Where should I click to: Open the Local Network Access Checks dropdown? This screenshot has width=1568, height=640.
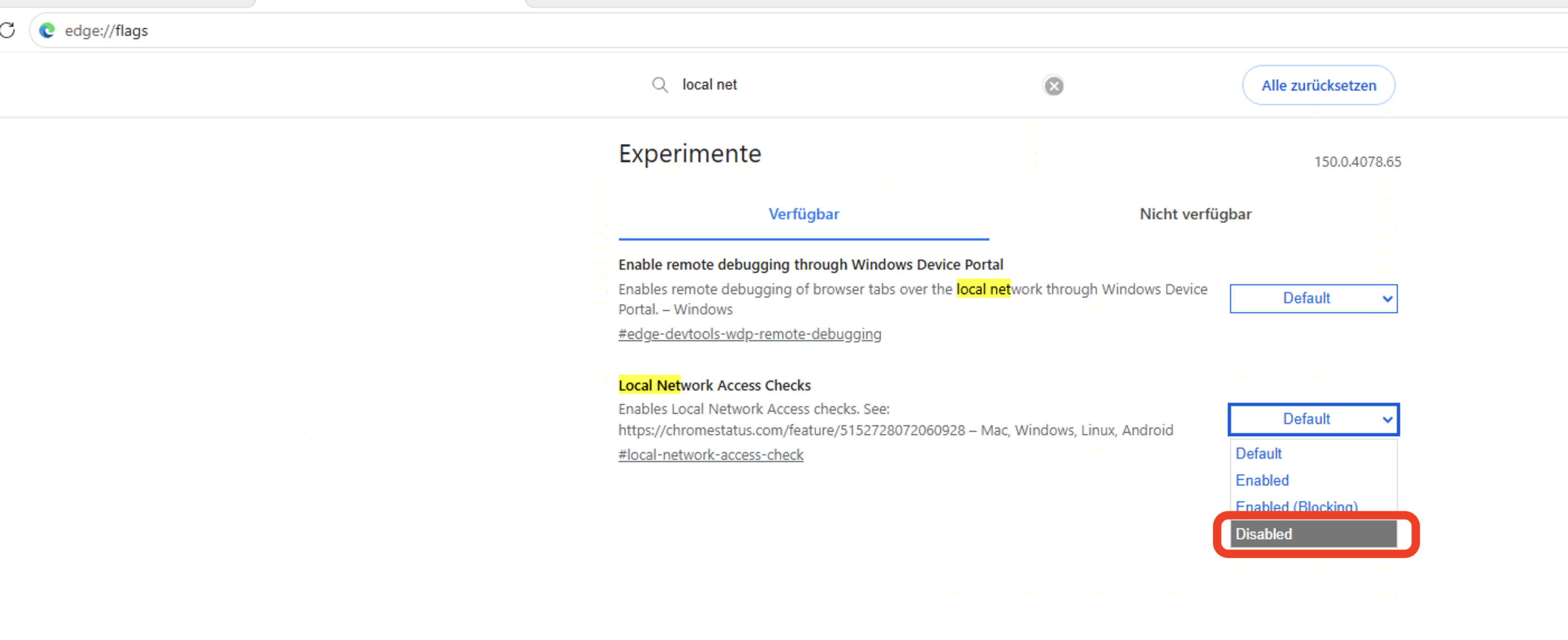pos(1313,419)
